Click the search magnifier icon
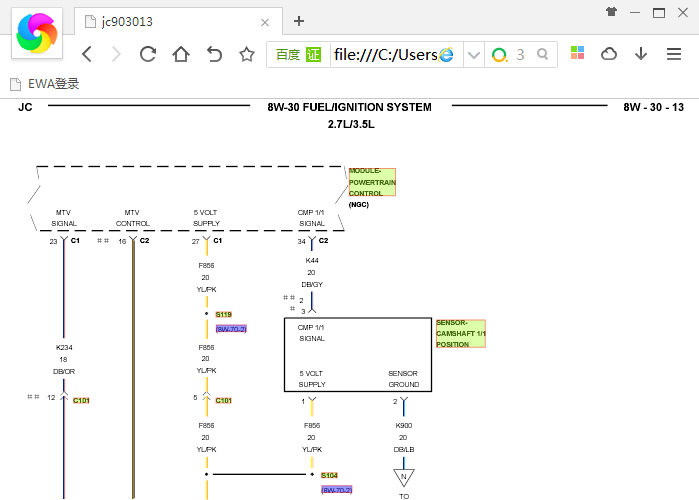 click(543, 54)
